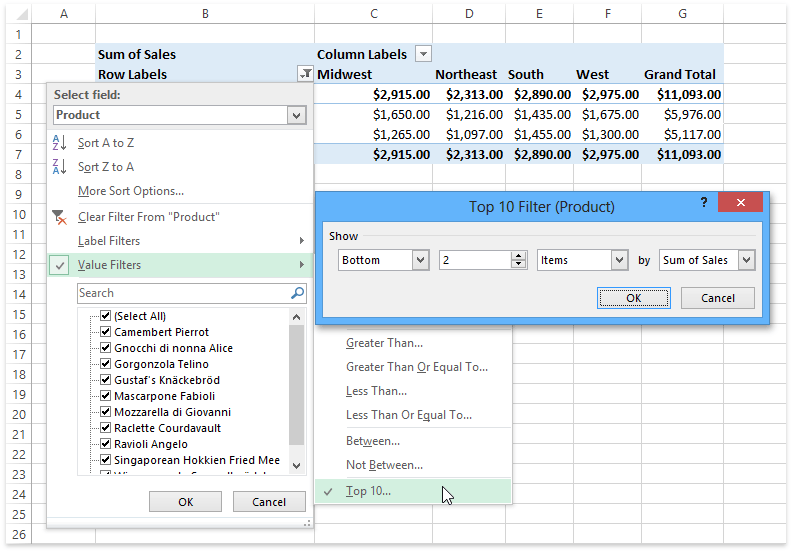Viewport: 792px width, 552px height.
Task: Uncheck Camembert Pierrot
Action: (106, 332)
